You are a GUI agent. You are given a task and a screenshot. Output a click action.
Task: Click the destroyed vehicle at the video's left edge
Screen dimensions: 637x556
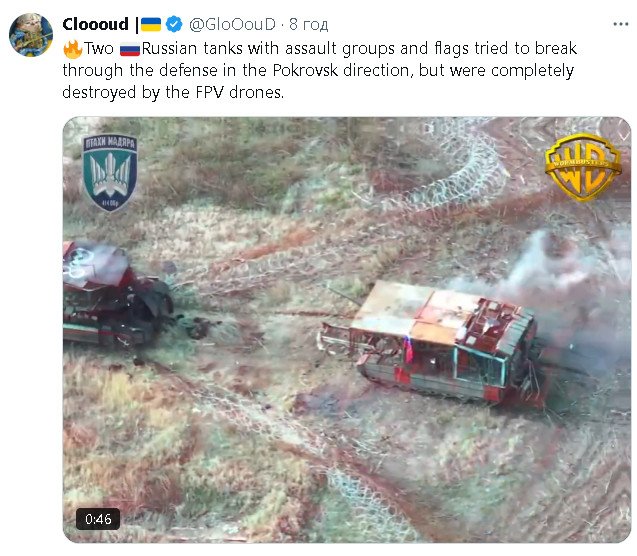[x=116, y=294]
